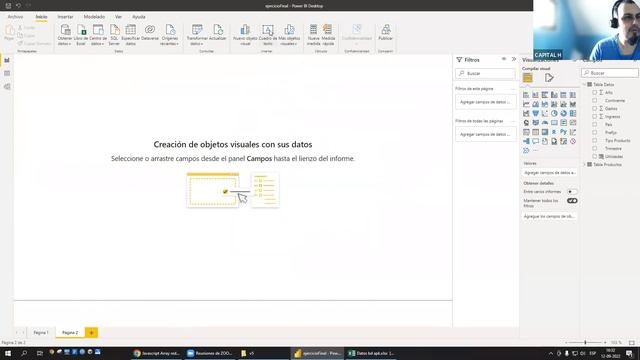Image resolution: width=640 pixels, height=360 pixels.
Task: Click the Nueva medida button
Action: pyautogui.click(x=313, y=35)
